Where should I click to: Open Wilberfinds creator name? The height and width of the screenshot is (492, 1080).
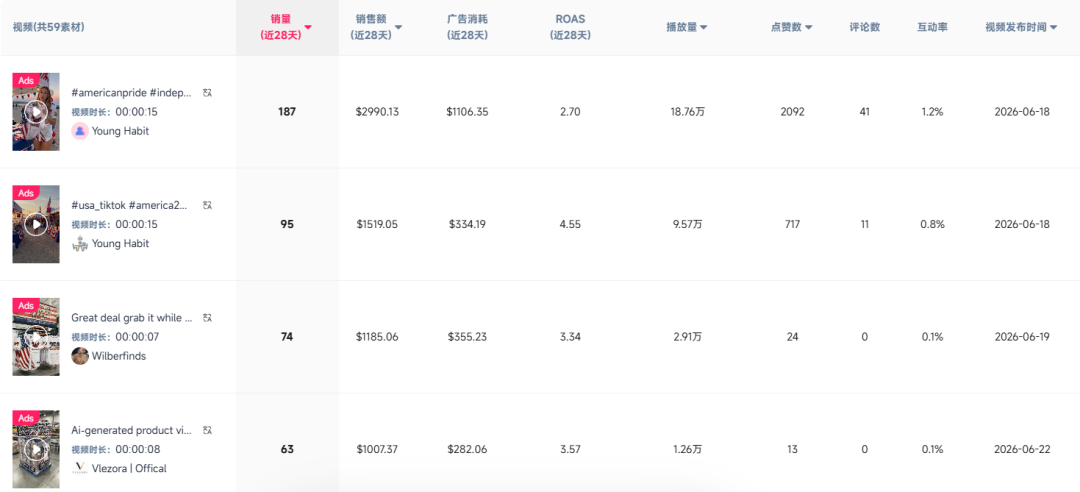pyautogui.click(x=119, y=356)
